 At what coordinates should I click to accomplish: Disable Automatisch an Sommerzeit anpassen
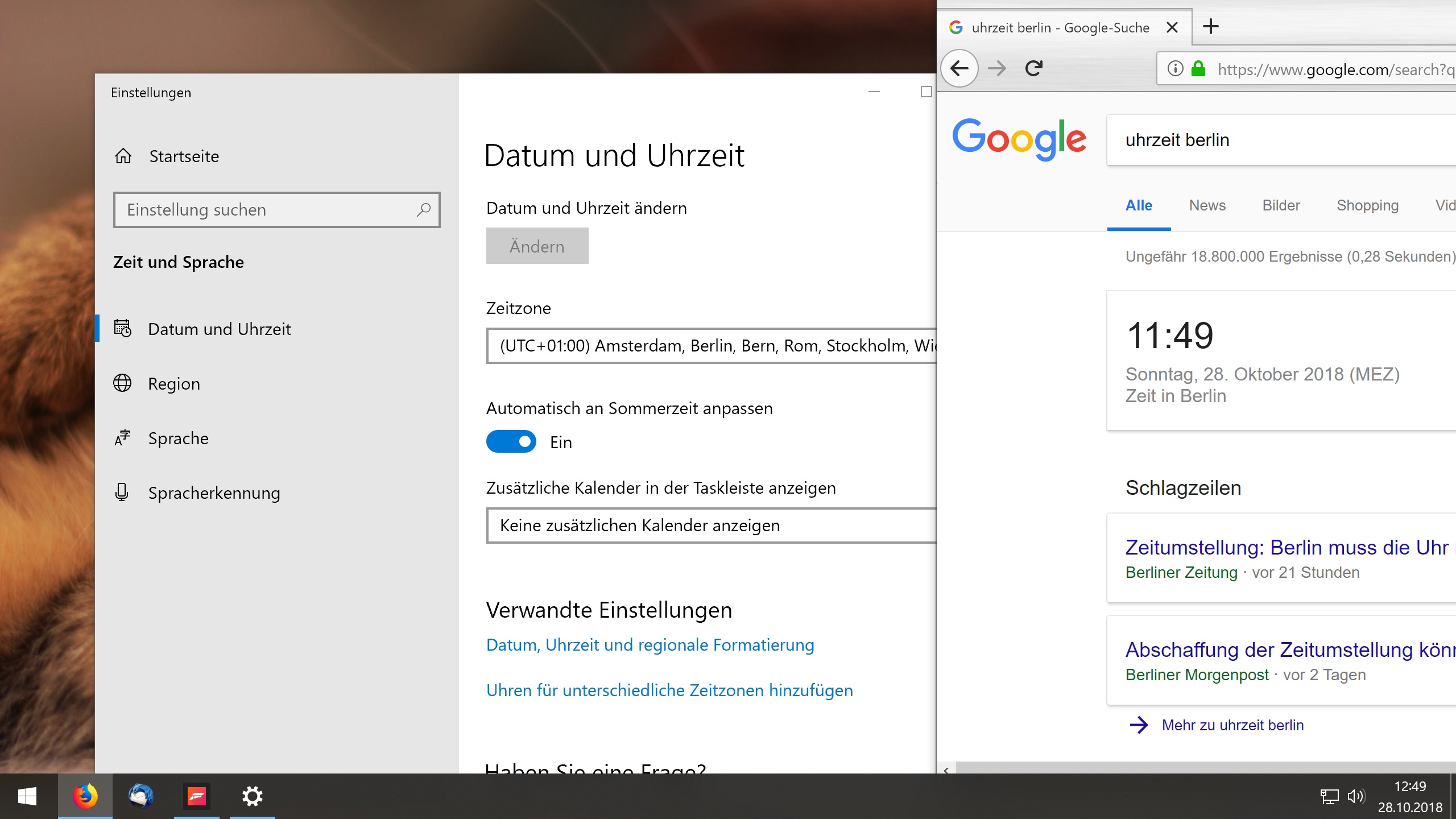point(511,441)
